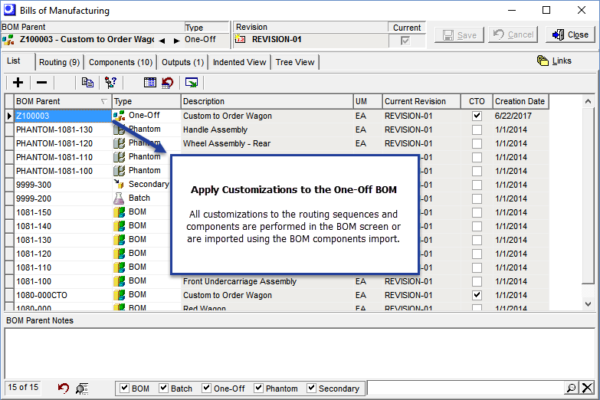Click the magnifier search icon
Image resolution: width=600 pixels, height=400 pixels.
coord(571,388)
